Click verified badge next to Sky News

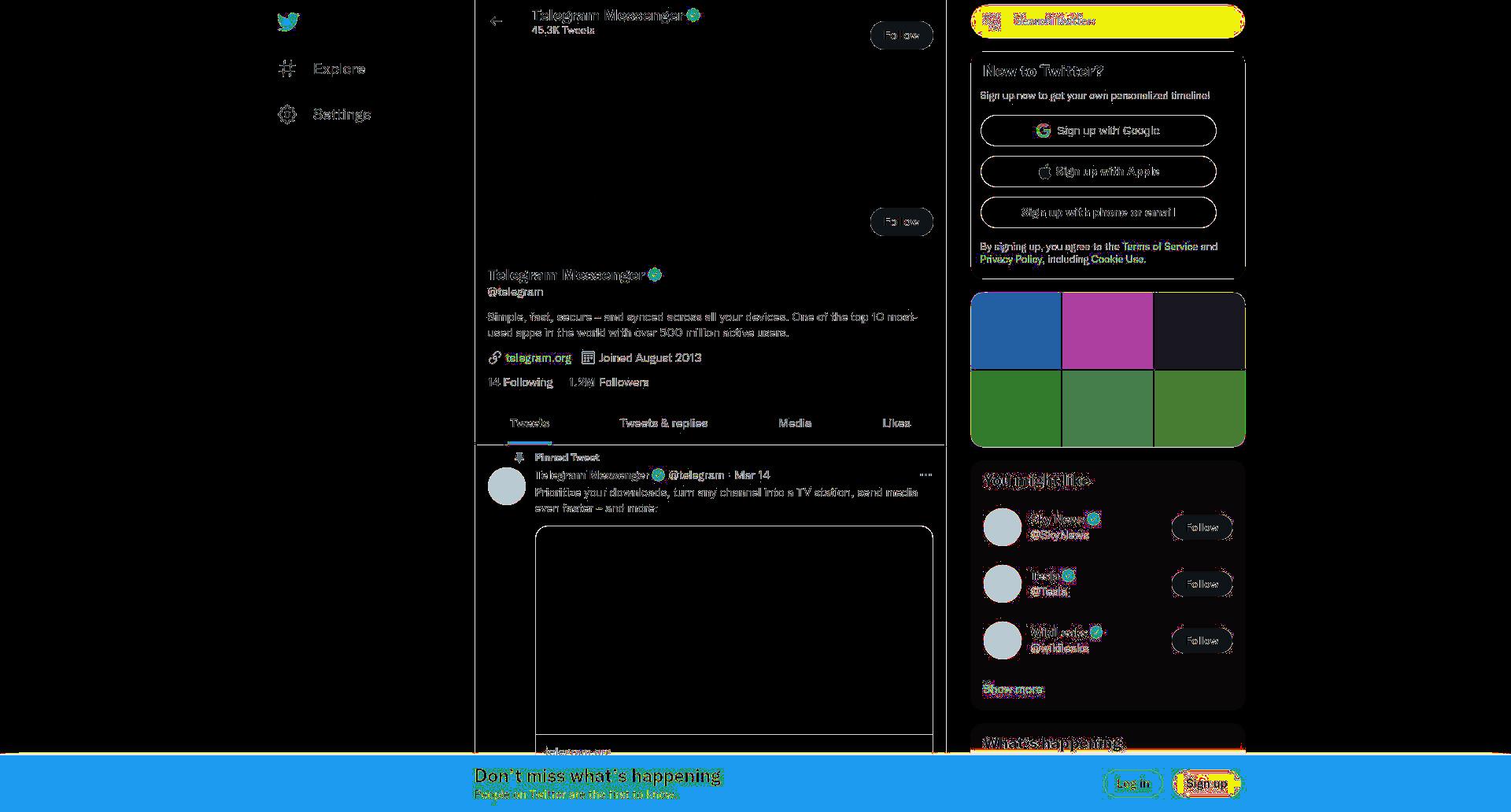1093,519
